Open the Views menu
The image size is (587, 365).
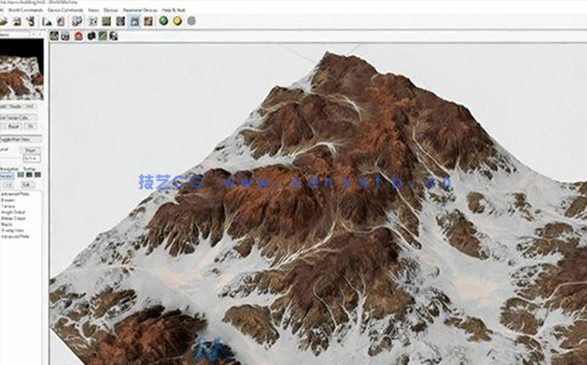(x=94, y=10)
